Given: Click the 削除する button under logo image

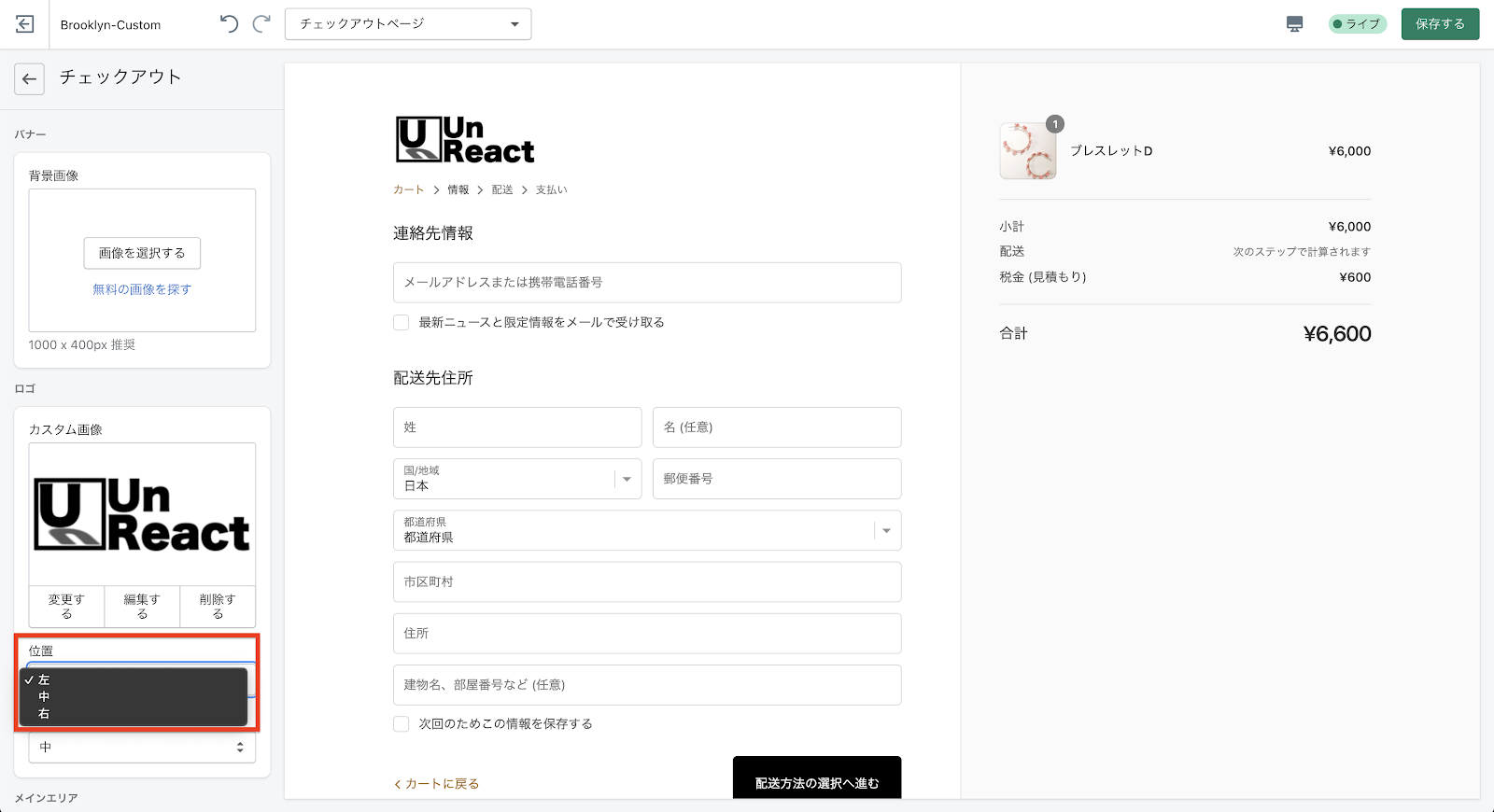Looking at the screenshot, I should coord(218,607).
